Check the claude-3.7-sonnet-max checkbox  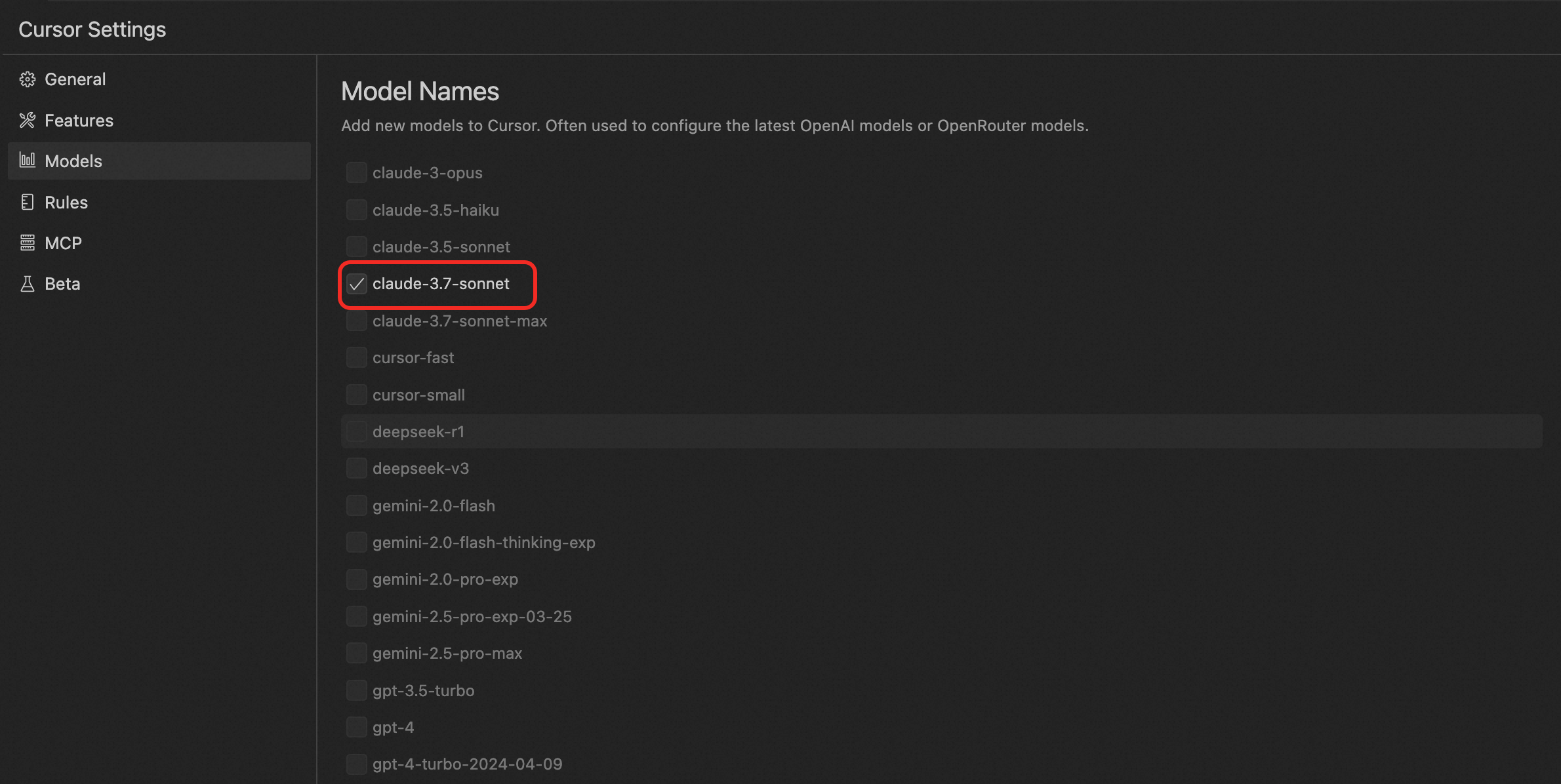coord(357,321)
